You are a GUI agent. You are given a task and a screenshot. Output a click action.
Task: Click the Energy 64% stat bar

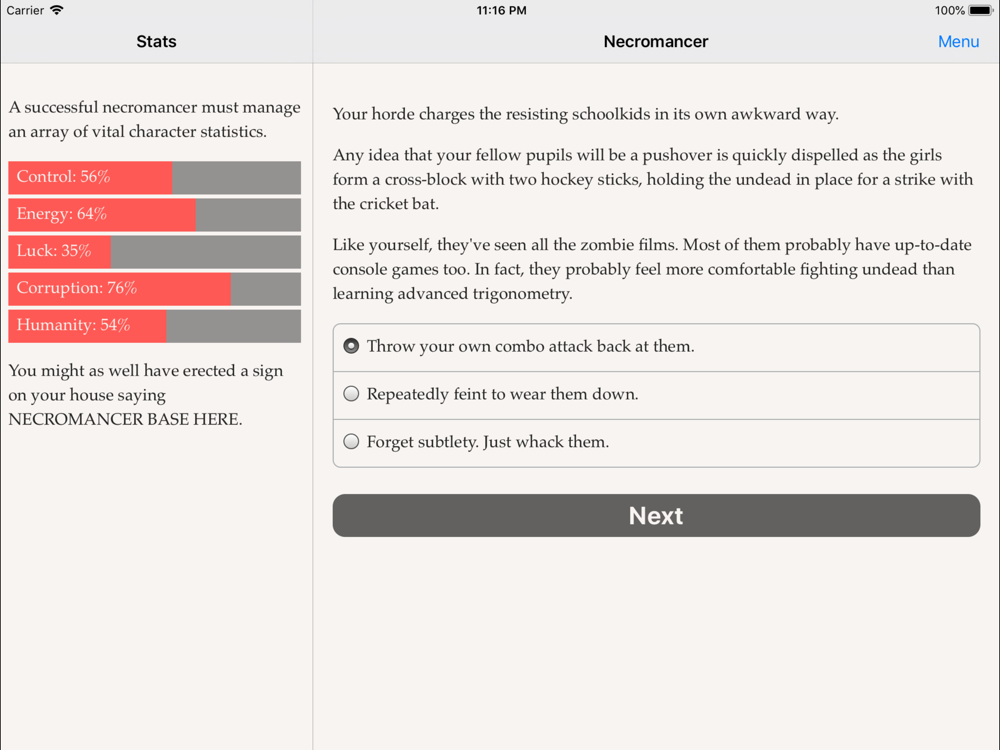154,214
